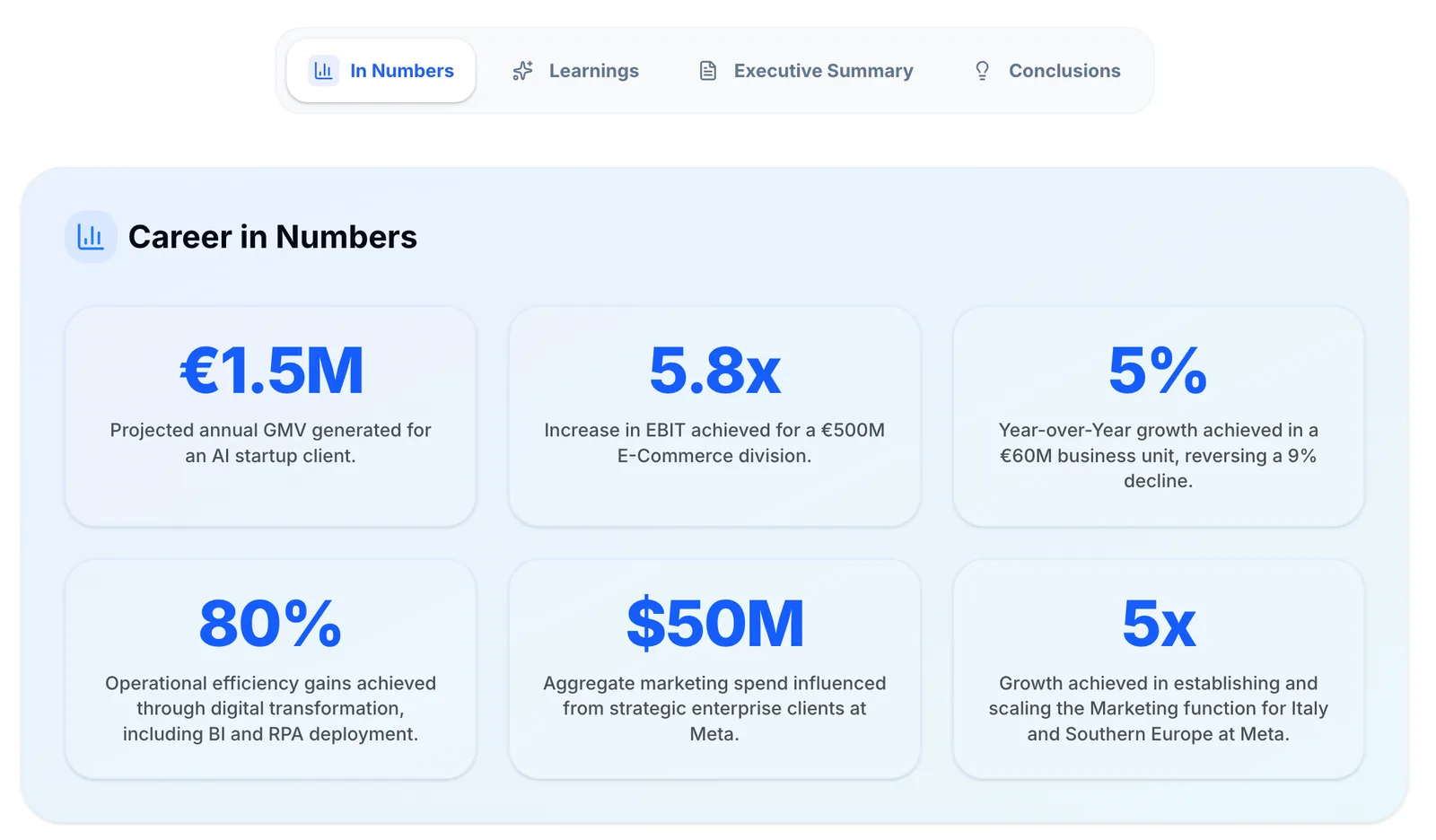Click the chart icon next to the Career in Numbers heading
The width and height of the screenshot is (1436, 840).
pos(91,237)
